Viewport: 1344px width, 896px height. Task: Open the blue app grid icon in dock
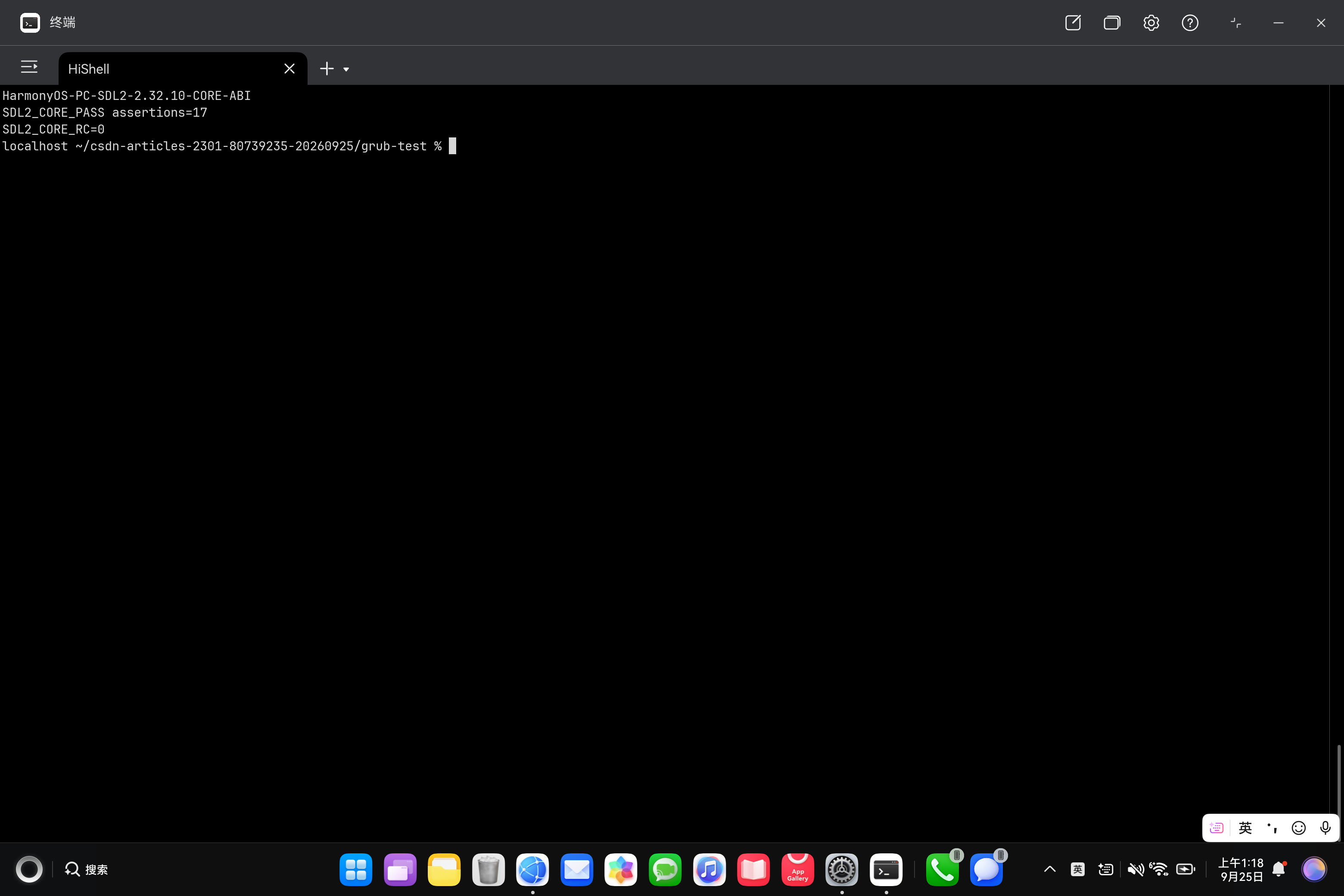pos(355,869)
